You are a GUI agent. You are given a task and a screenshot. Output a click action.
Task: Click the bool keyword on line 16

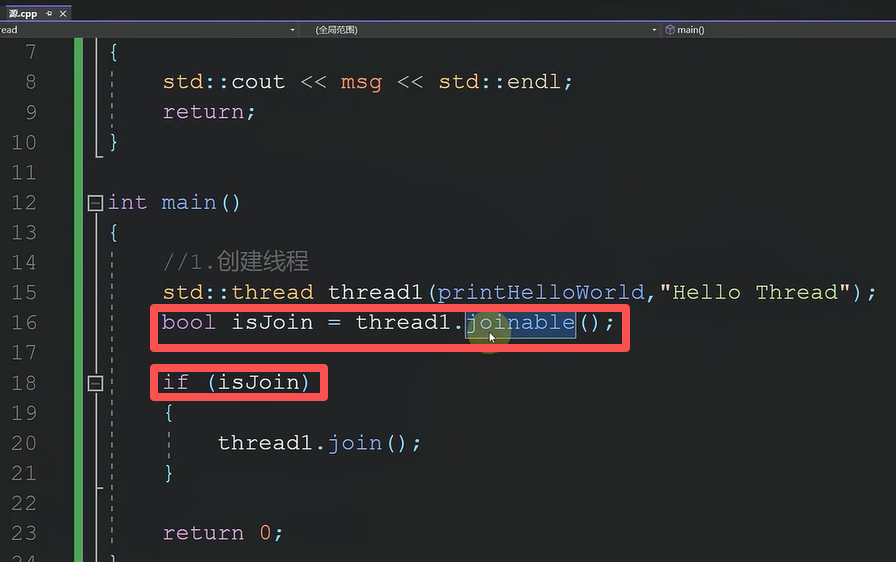coord(189,322)
